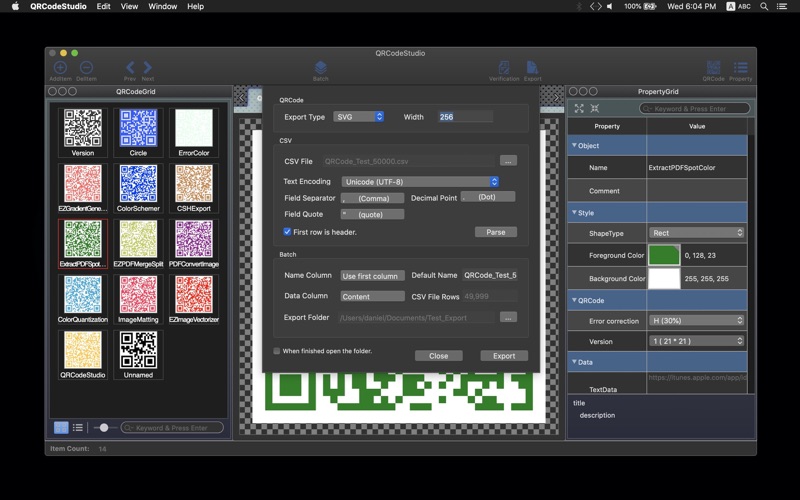Click the QRCodeGrid keyword search field
The height and width of the screenshot is (500, 800).
click(172, 428)
